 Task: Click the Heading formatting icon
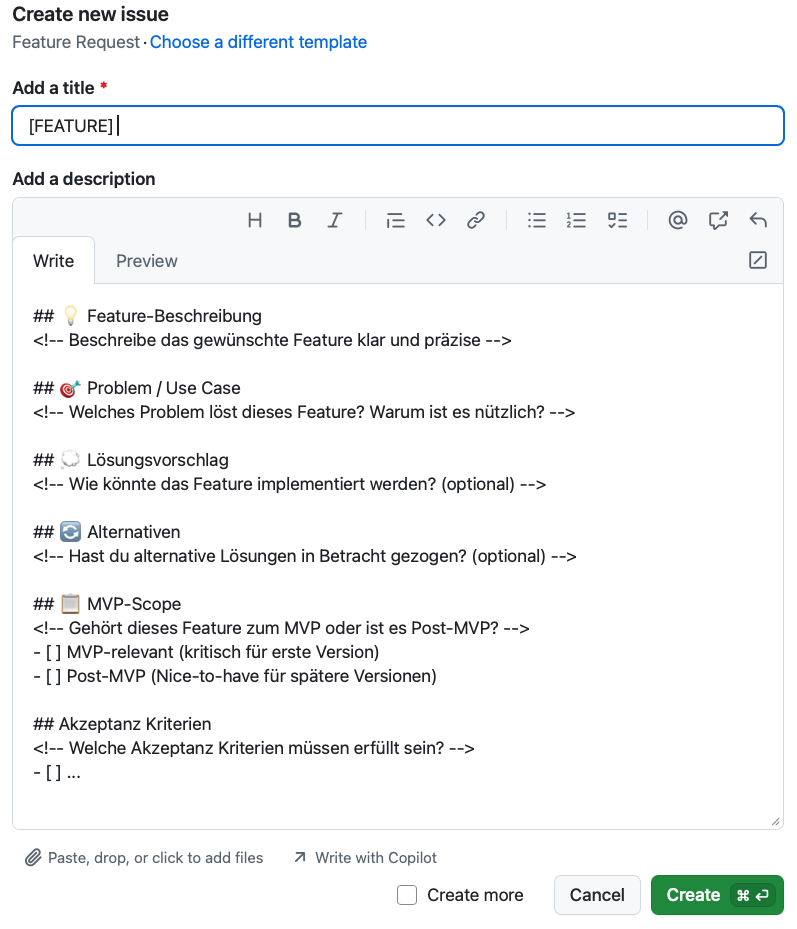point(255,220)
